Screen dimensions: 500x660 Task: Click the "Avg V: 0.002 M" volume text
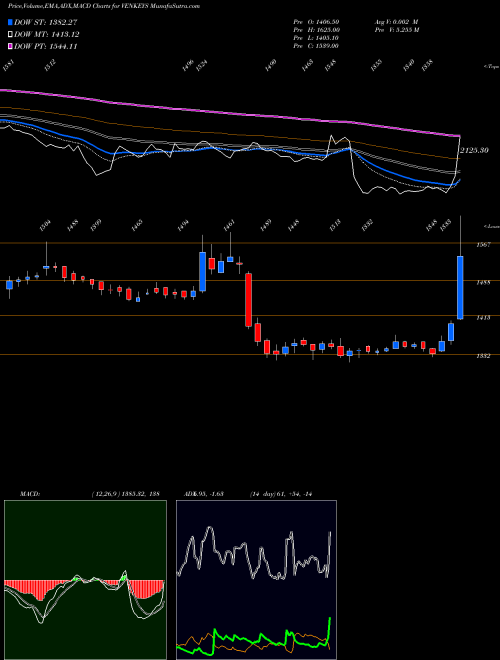(x=396, y=21)
